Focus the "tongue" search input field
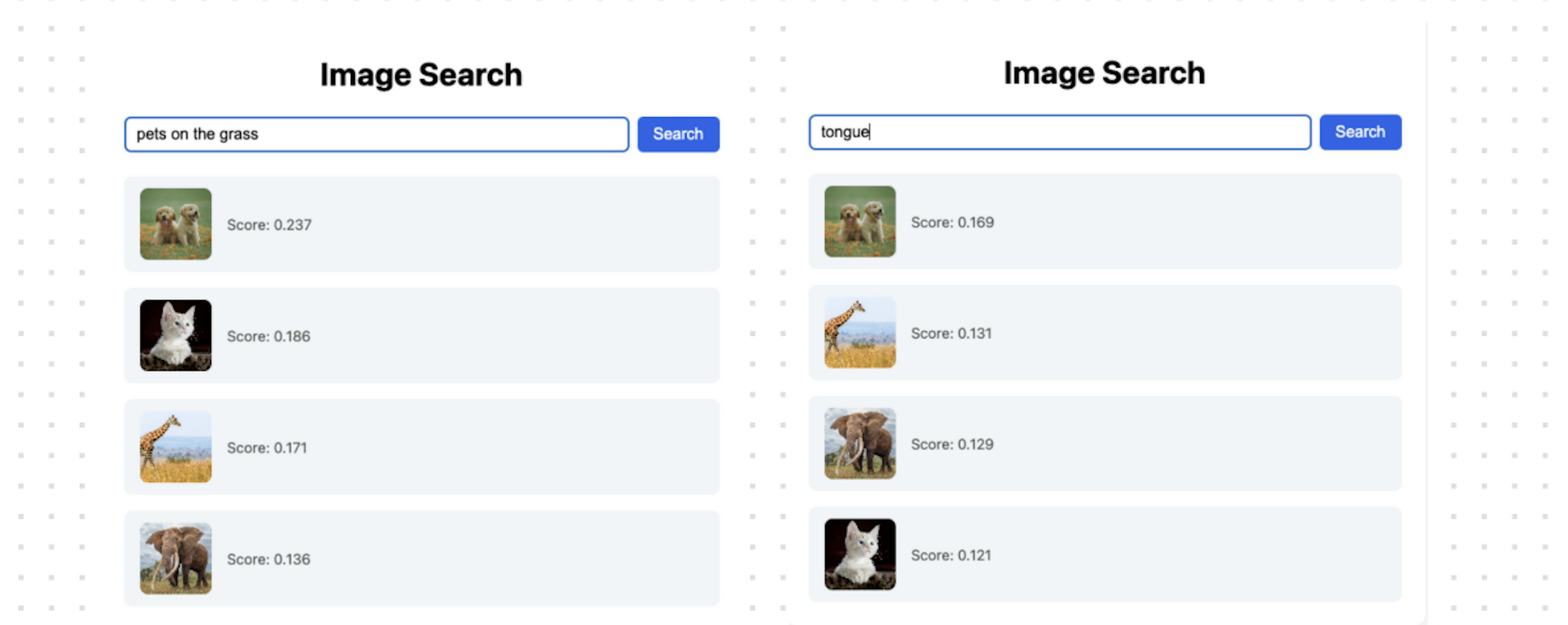This screenshot has height=625, width=1568. pyautogui.click(x=1059, y=132)
